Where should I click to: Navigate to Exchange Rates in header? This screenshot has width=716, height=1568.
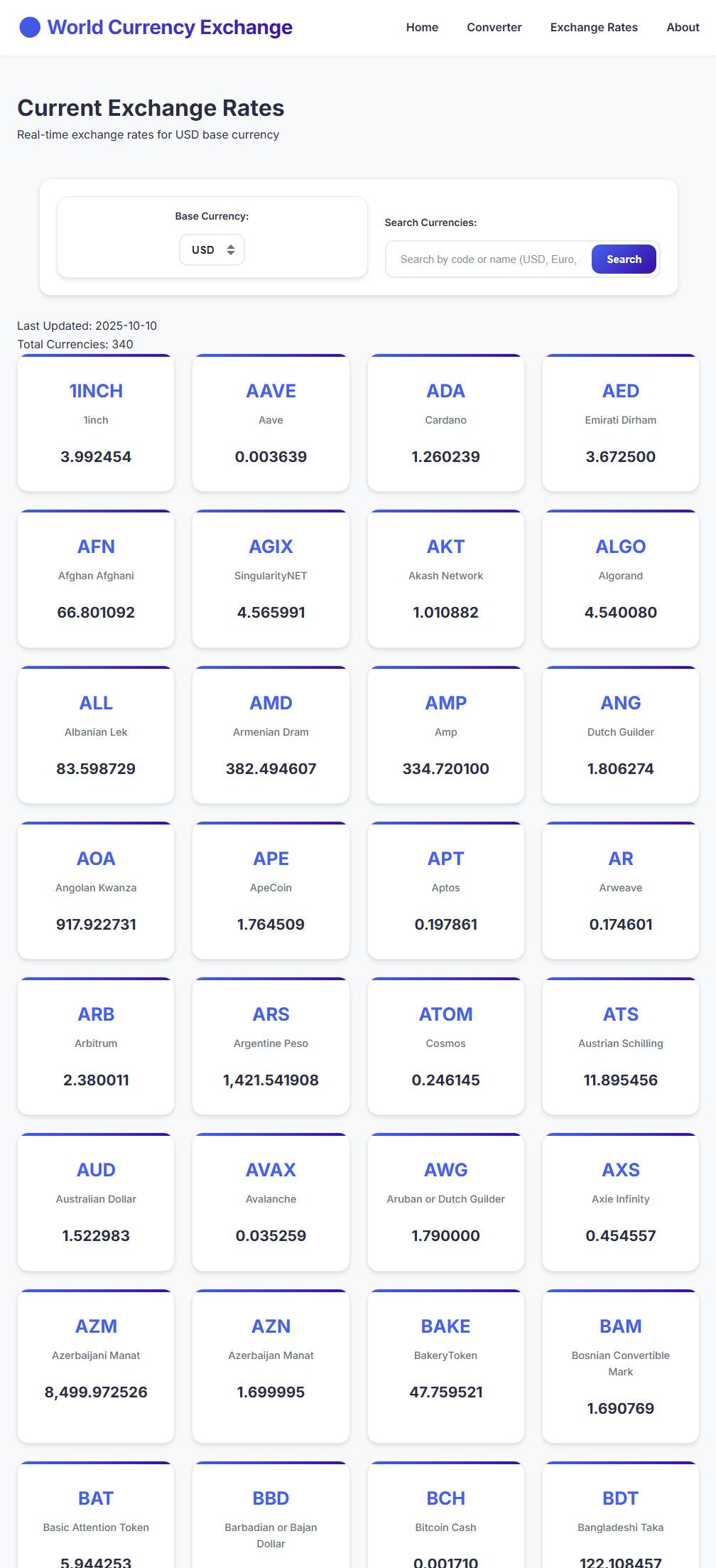point(594,28)
